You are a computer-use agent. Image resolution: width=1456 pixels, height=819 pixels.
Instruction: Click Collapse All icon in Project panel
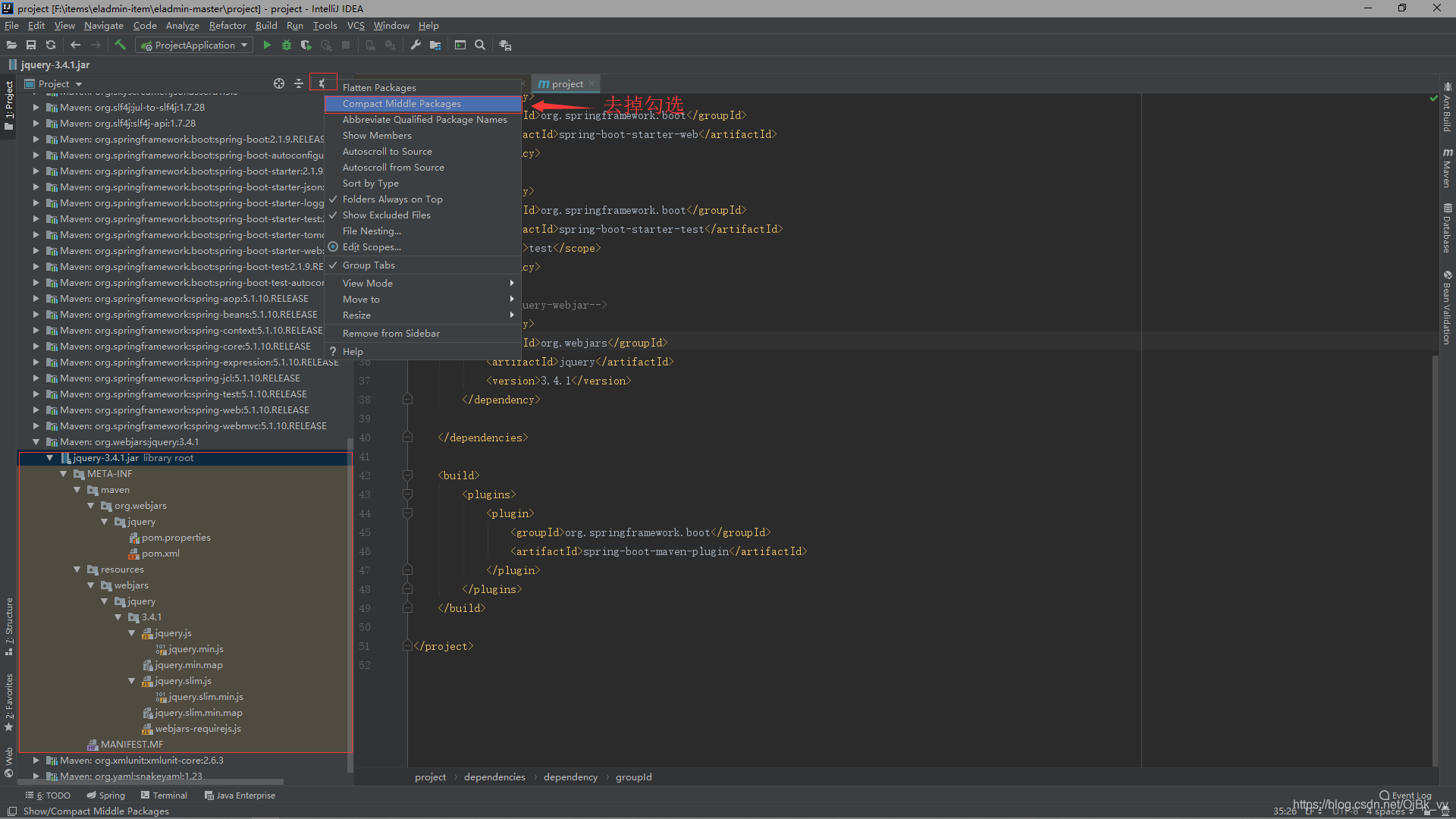299,83
